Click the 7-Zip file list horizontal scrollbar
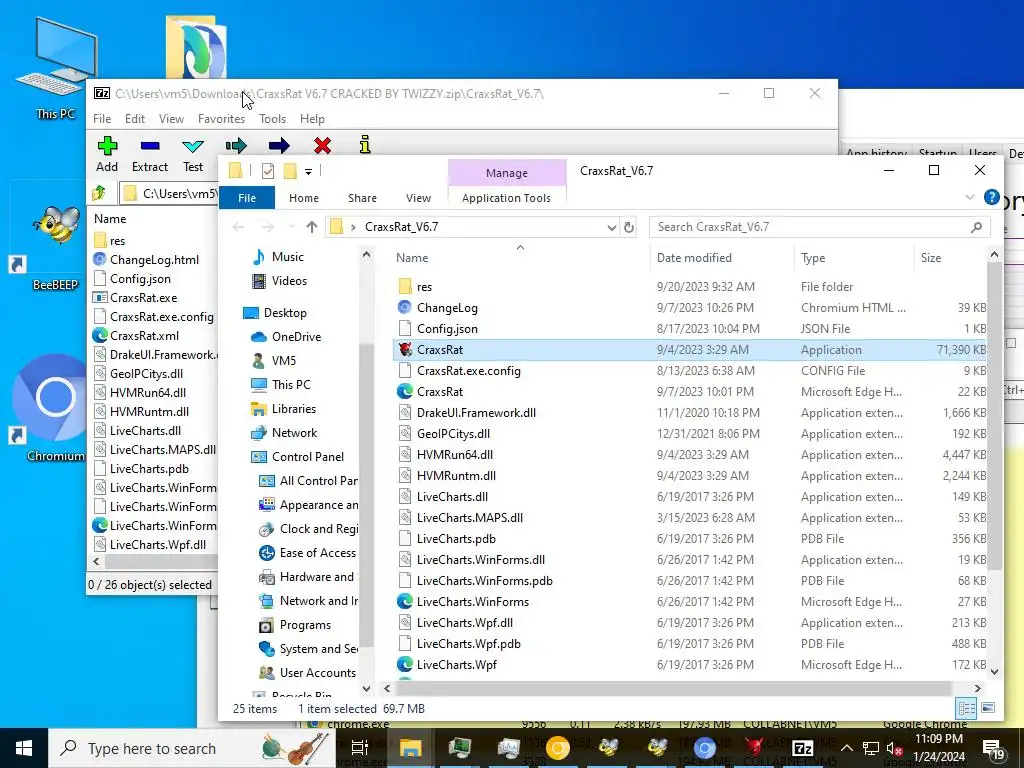1024x768 pixels. [160, 561]
